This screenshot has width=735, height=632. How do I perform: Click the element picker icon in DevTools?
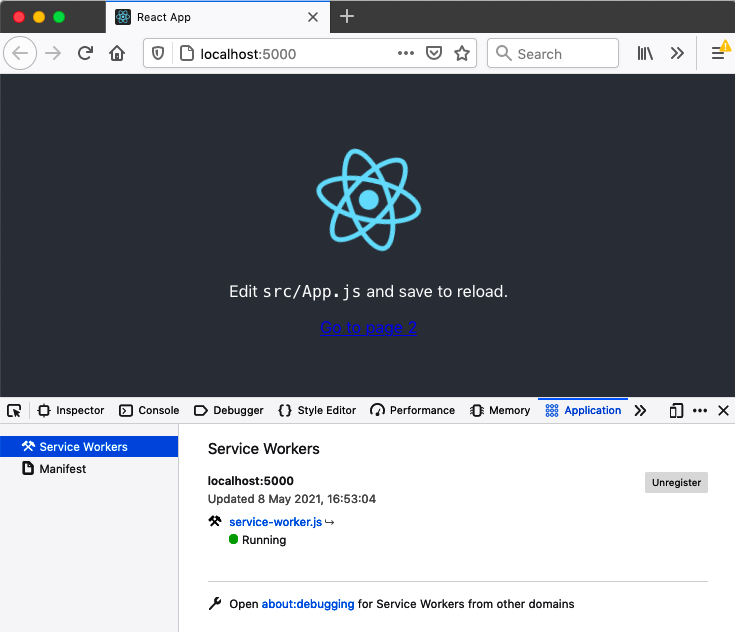(x=14, y=410)
